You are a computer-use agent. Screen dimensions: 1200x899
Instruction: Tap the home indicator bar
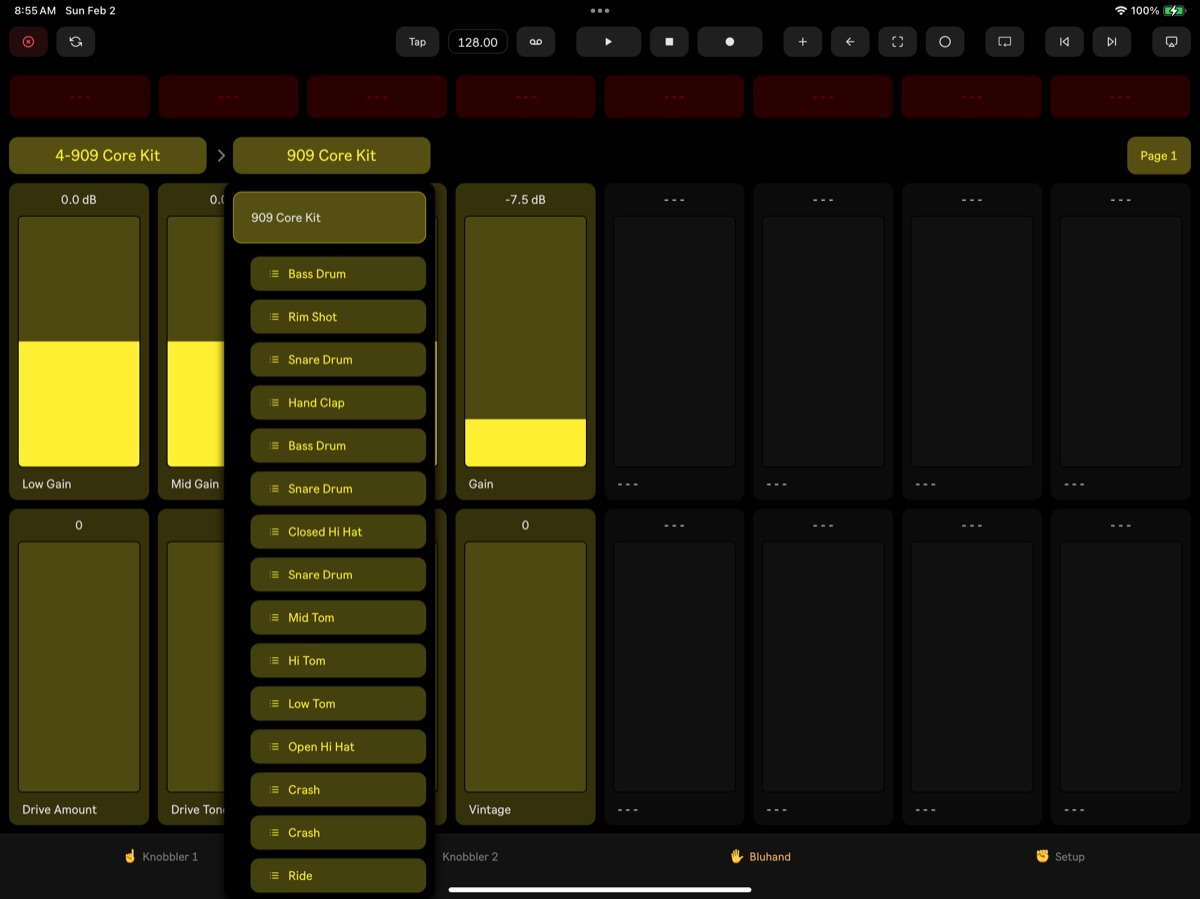click(x=600, y=889)
